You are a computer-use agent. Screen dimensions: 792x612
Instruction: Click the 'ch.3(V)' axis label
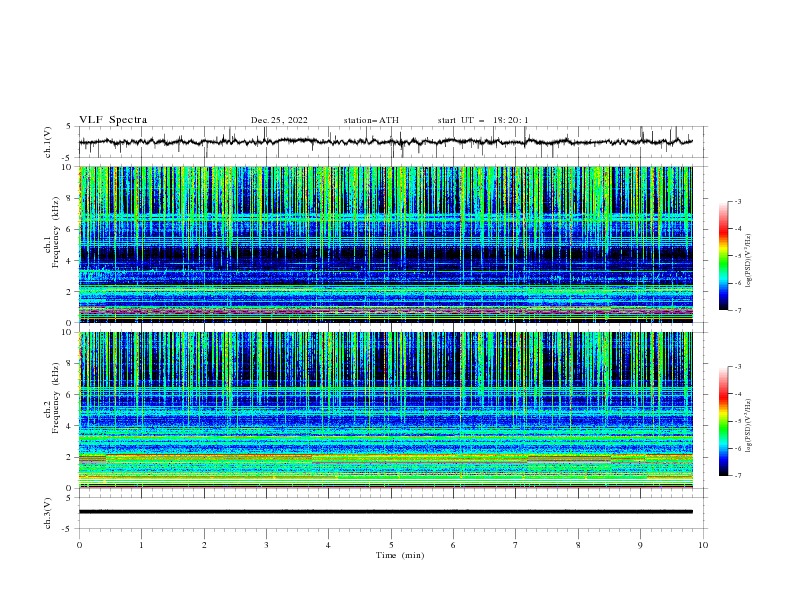coord(48,514)
